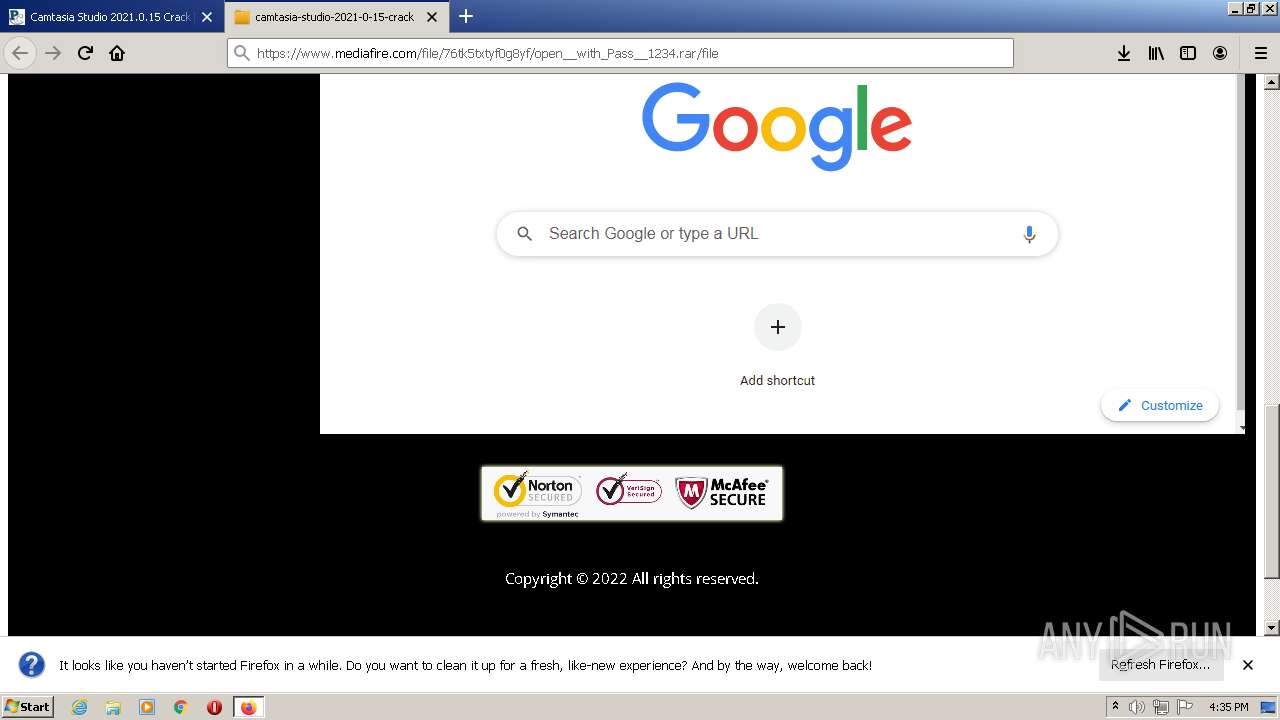Open a new tab with plus
The image size is (1280, 720).
(x=466, y=16)
